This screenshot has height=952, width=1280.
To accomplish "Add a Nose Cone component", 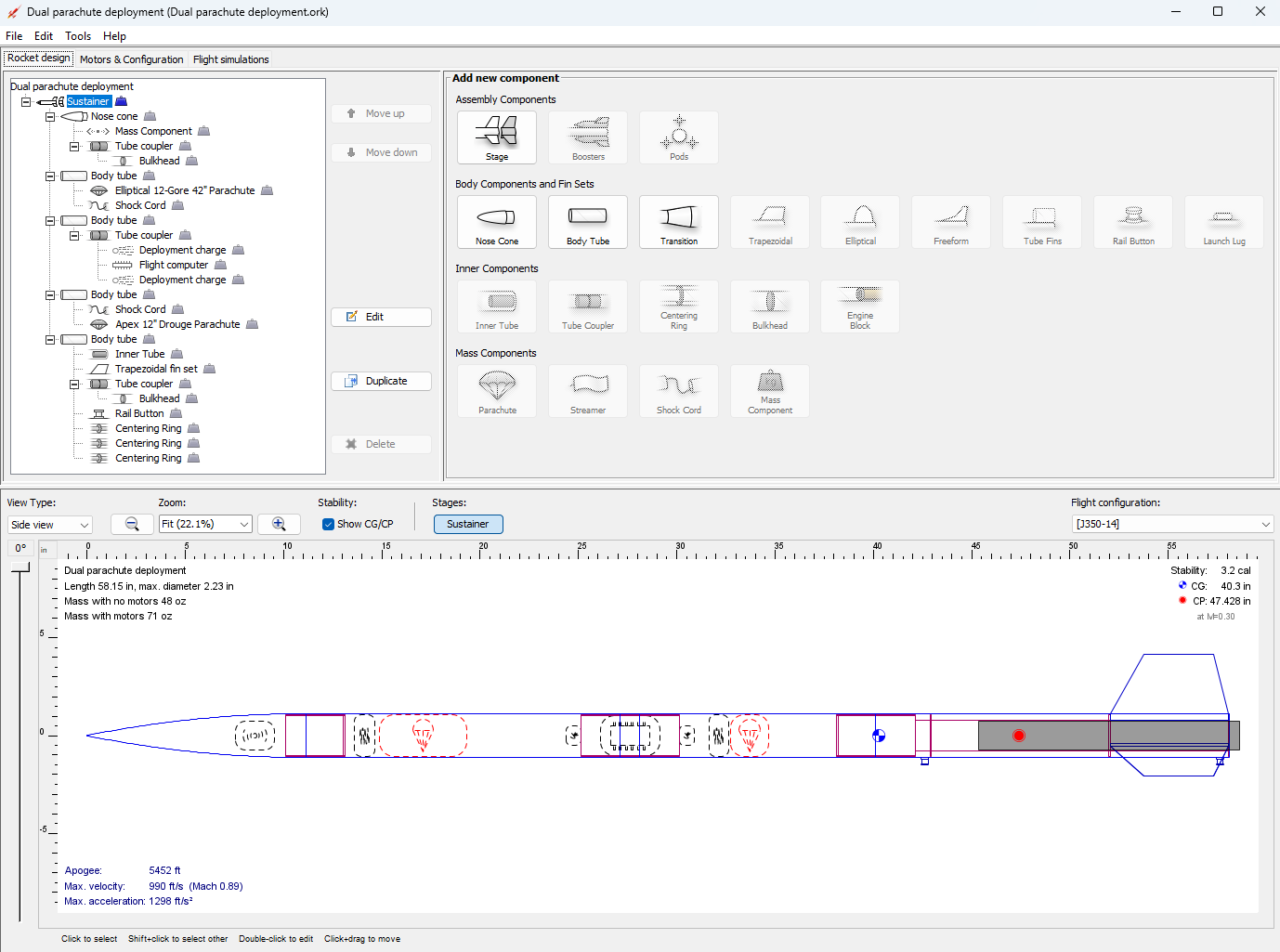I will [497, 222].
